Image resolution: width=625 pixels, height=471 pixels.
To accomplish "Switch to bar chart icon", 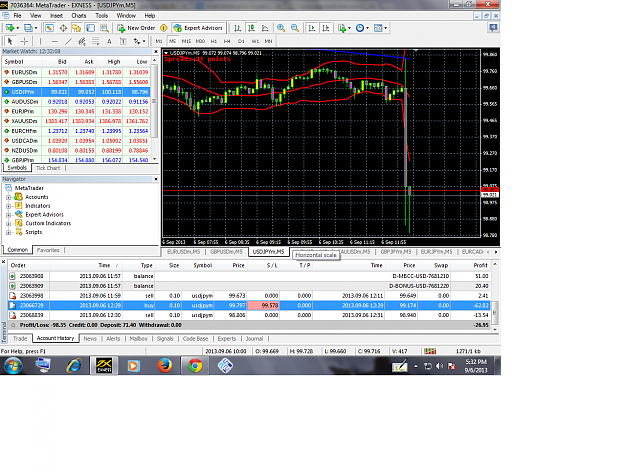I will tap(238, 28).
